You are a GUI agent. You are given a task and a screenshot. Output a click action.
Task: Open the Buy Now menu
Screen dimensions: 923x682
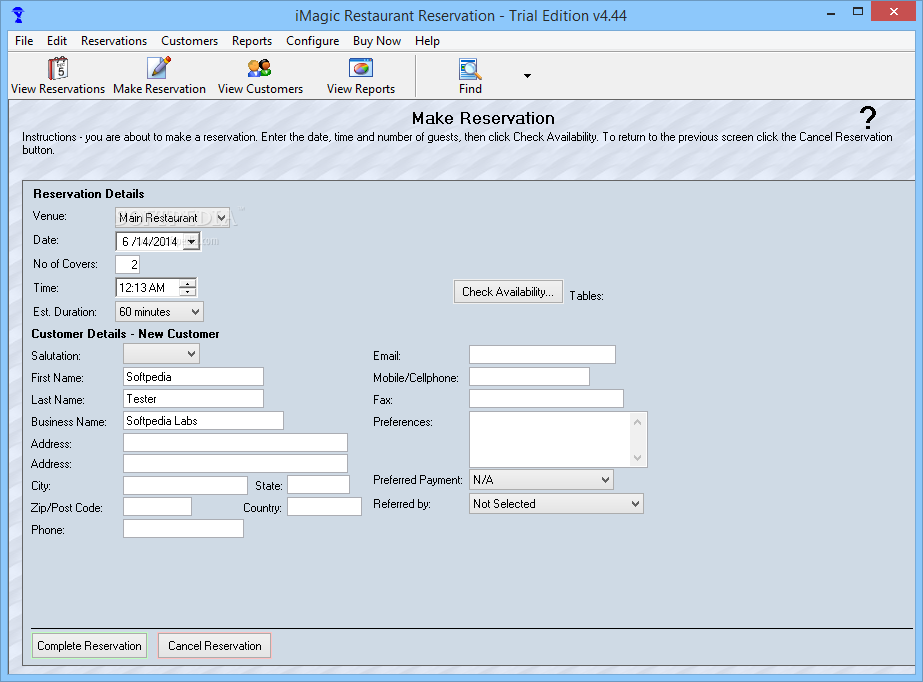point(377,41)
